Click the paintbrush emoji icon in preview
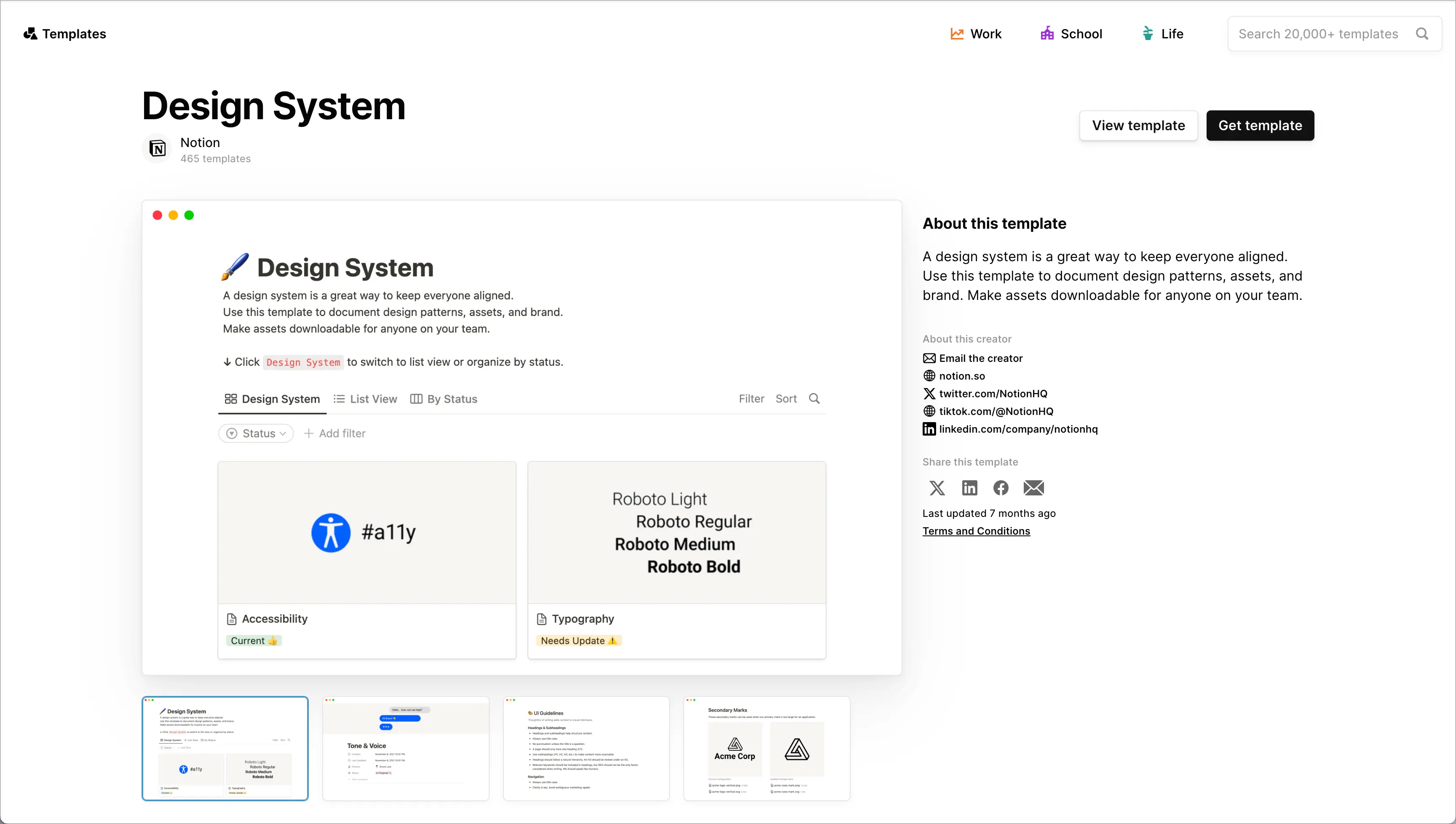Viewport: 1456px width, 824px height. point(235,267)
